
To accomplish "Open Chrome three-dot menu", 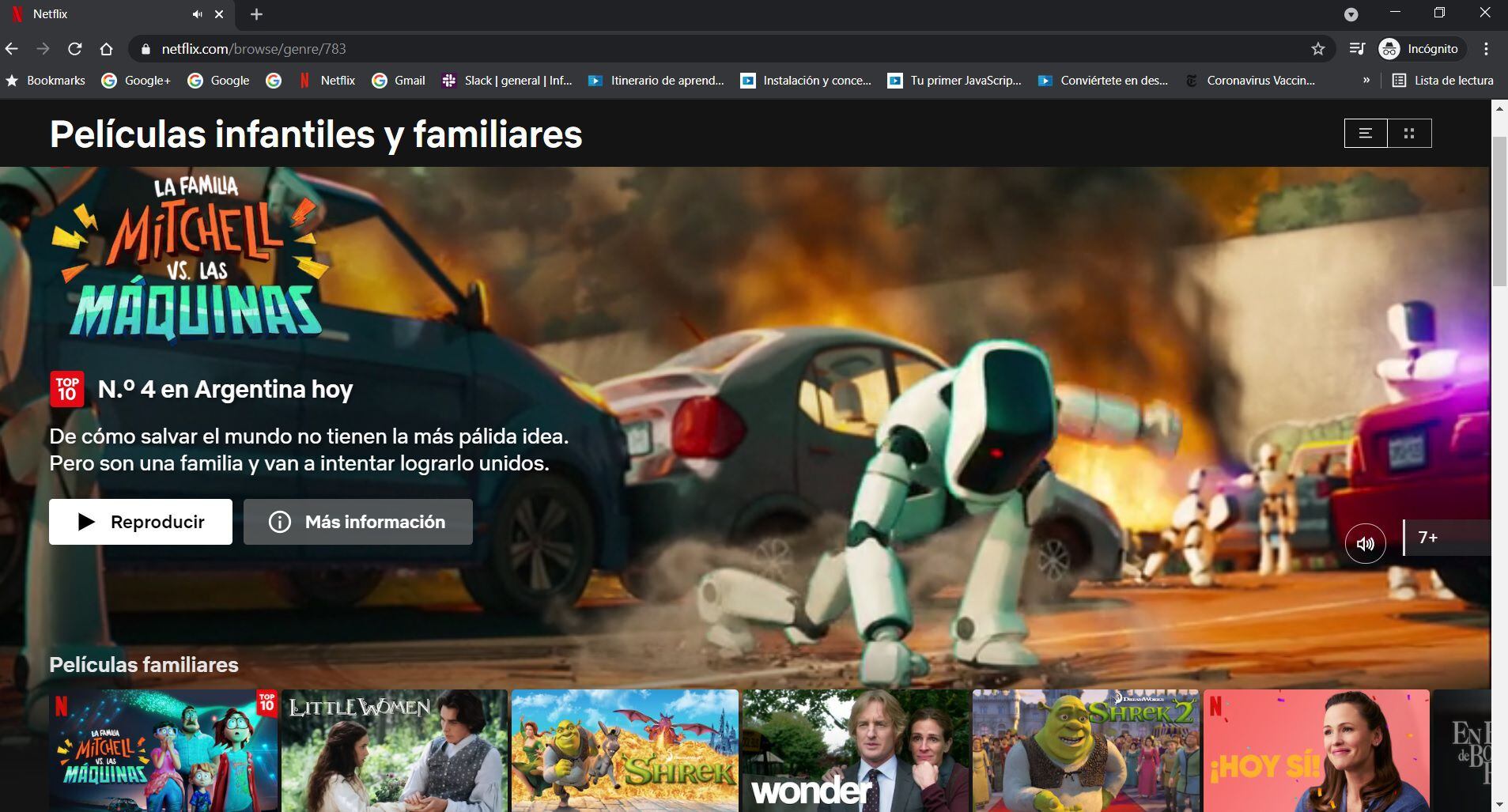I will (x=1486, y=49).
